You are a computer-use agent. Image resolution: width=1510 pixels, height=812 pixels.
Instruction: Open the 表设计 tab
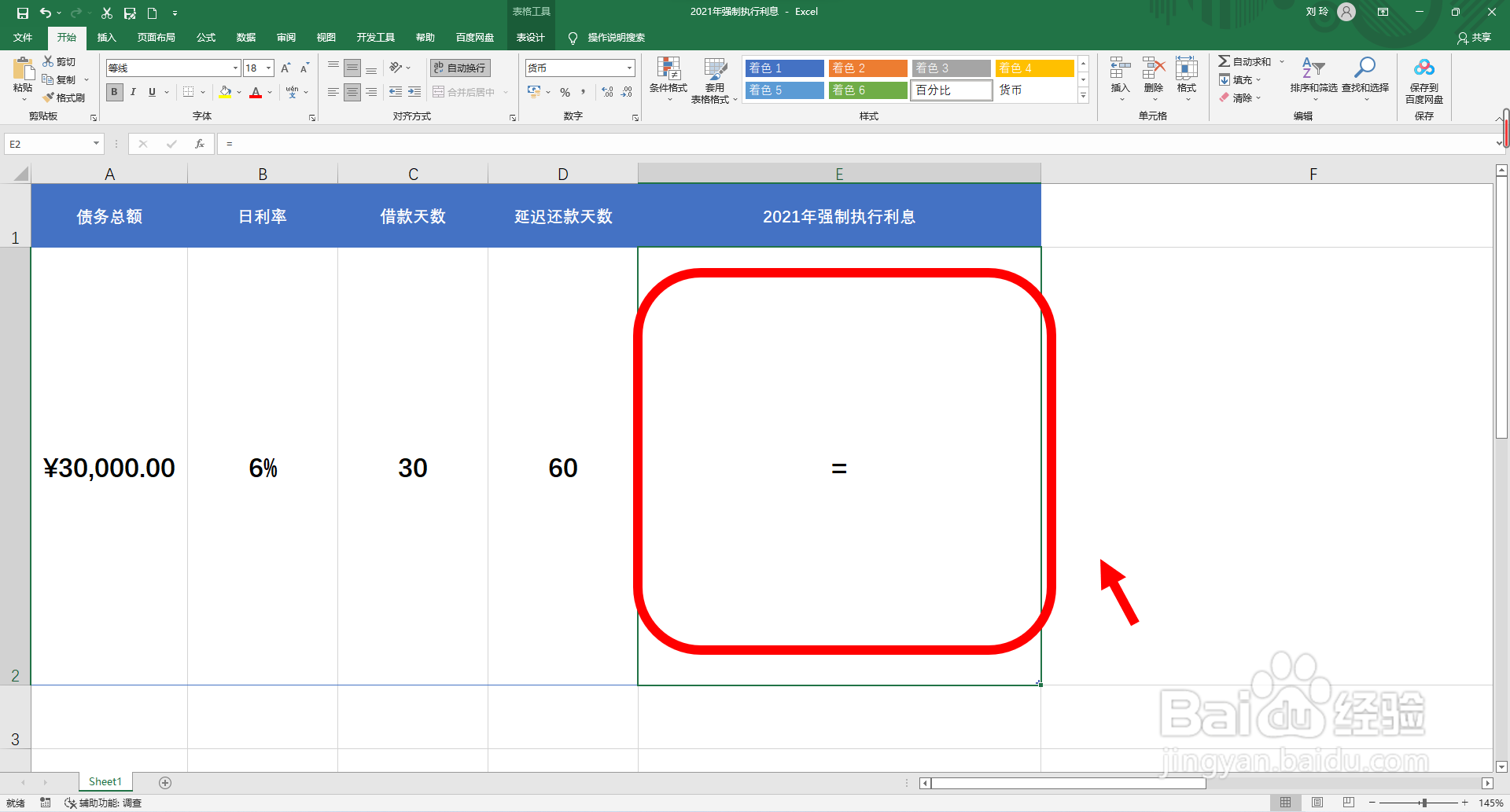click(x=531, y=37)
